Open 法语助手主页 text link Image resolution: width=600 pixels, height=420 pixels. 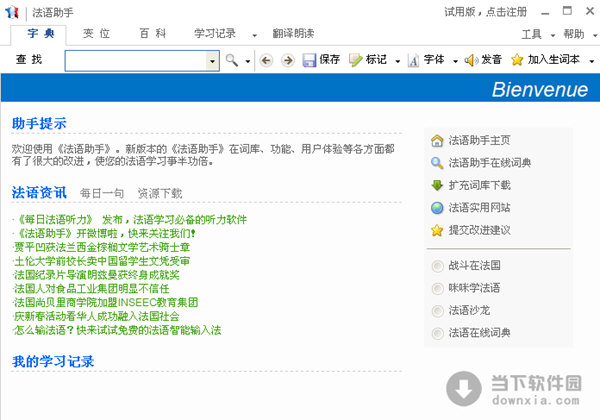479,141
